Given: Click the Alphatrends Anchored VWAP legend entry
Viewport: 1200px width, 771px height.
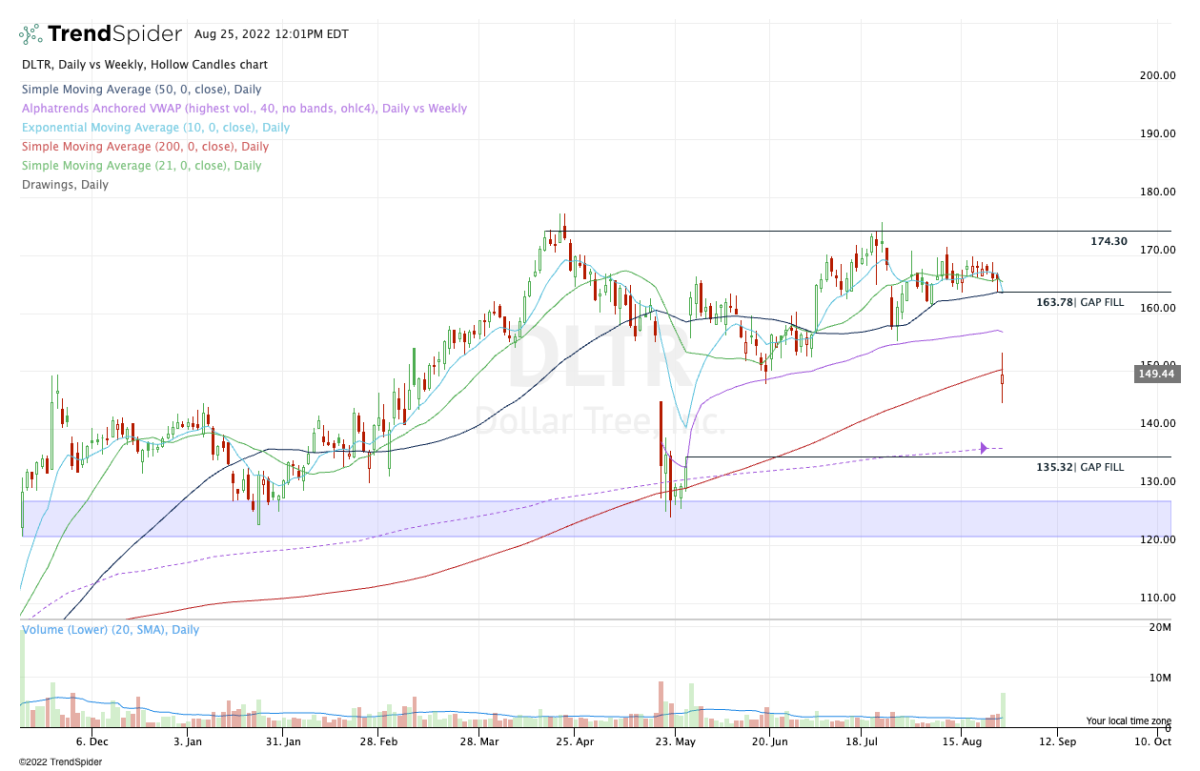Looking at the screenshot, I should click(x=243, y=108).
